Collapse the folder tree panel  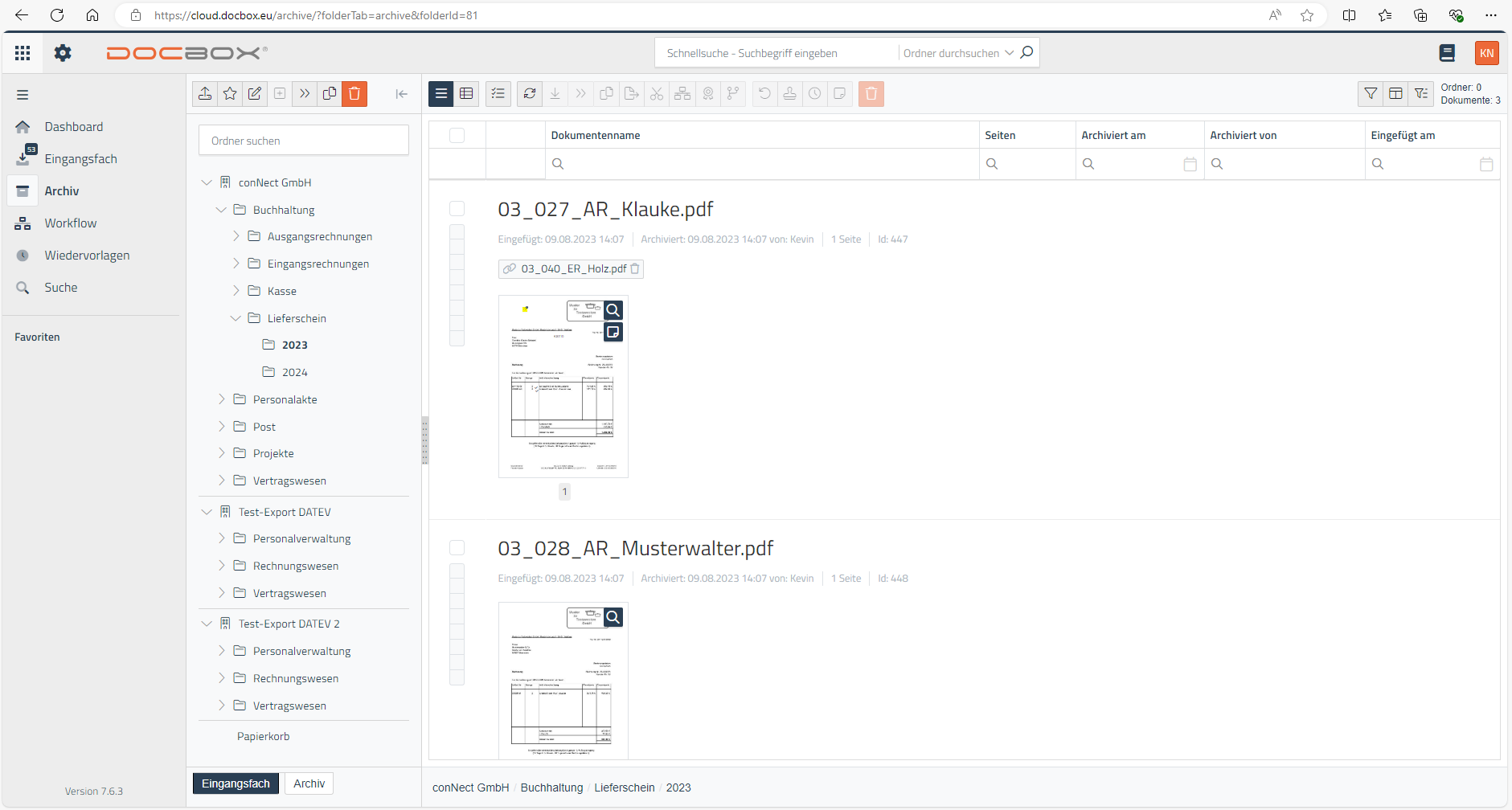point(402,94)
